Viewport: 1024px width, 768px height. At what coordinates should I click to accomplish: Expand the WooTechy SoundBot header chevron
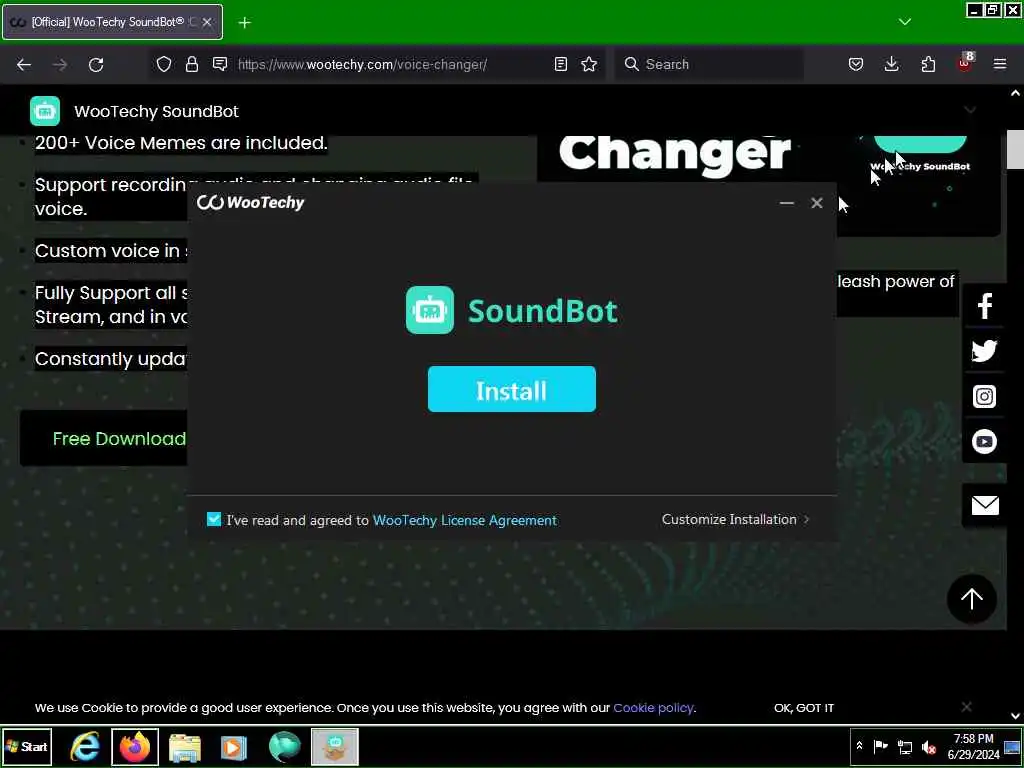[x=970, y=110]
